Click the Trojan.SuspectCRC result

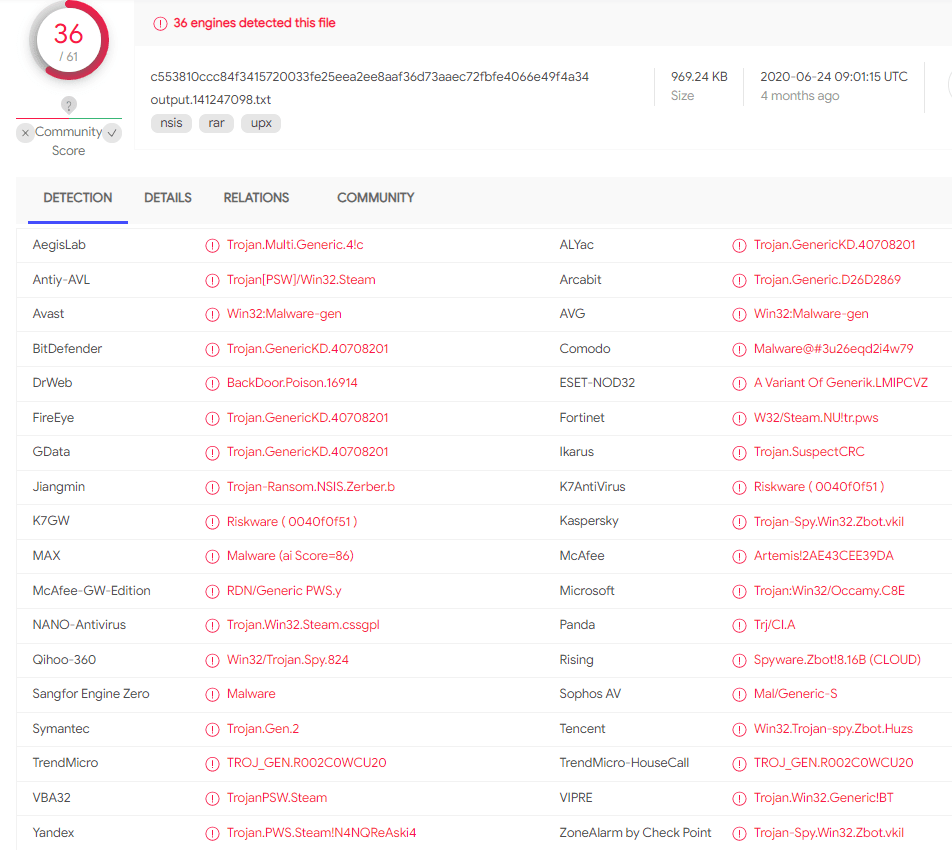809,452
